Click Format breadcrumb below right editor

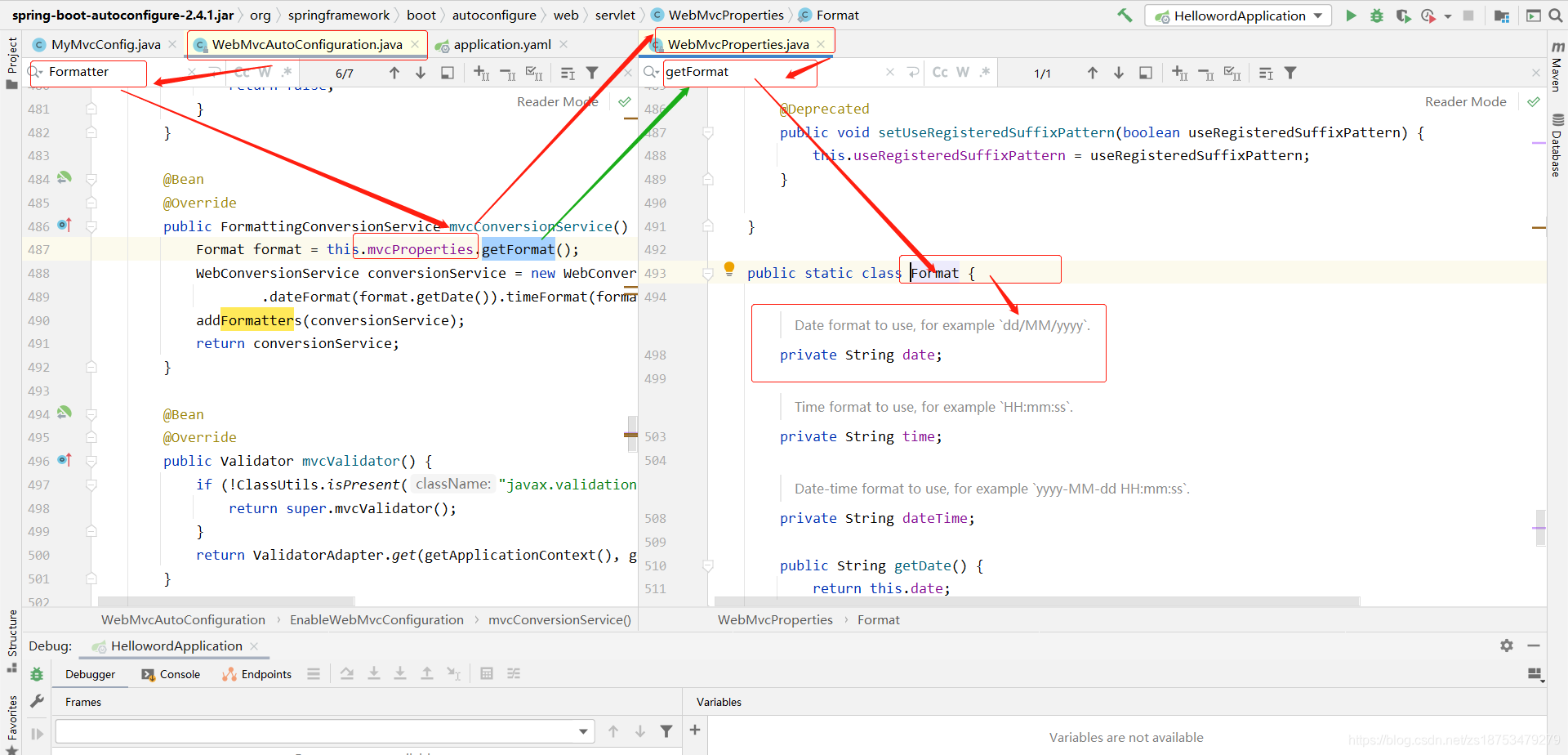coord(878,620)
